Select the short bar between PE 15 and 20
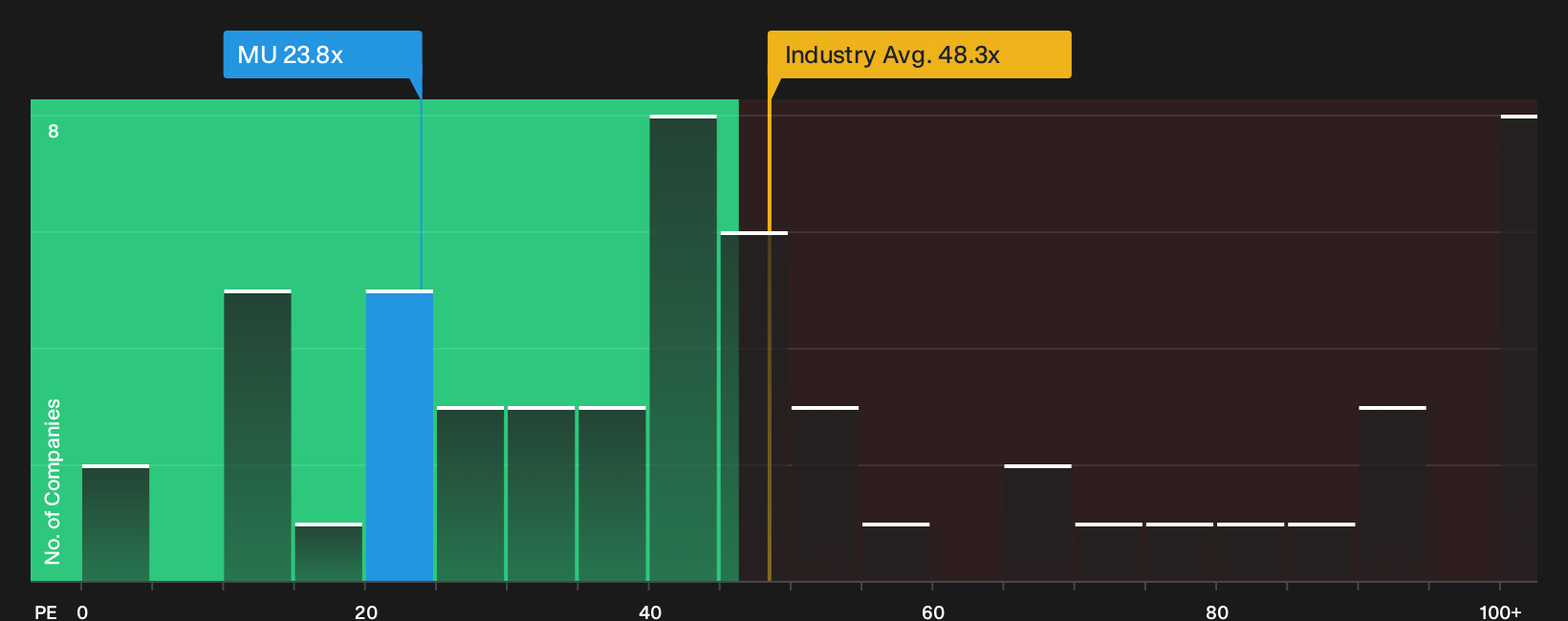 329,552
